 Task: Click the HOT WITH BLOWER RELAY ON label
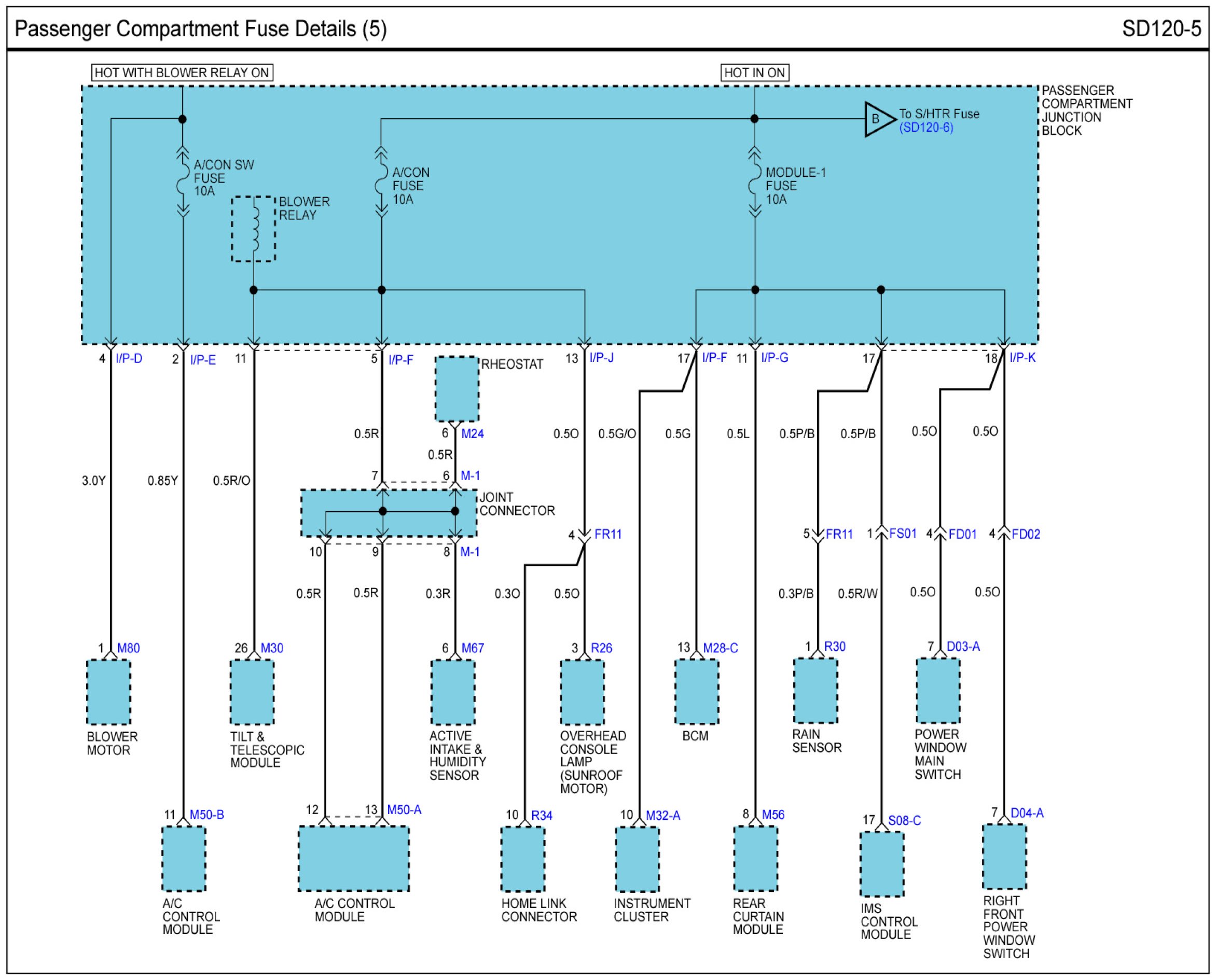click(182, 73)
